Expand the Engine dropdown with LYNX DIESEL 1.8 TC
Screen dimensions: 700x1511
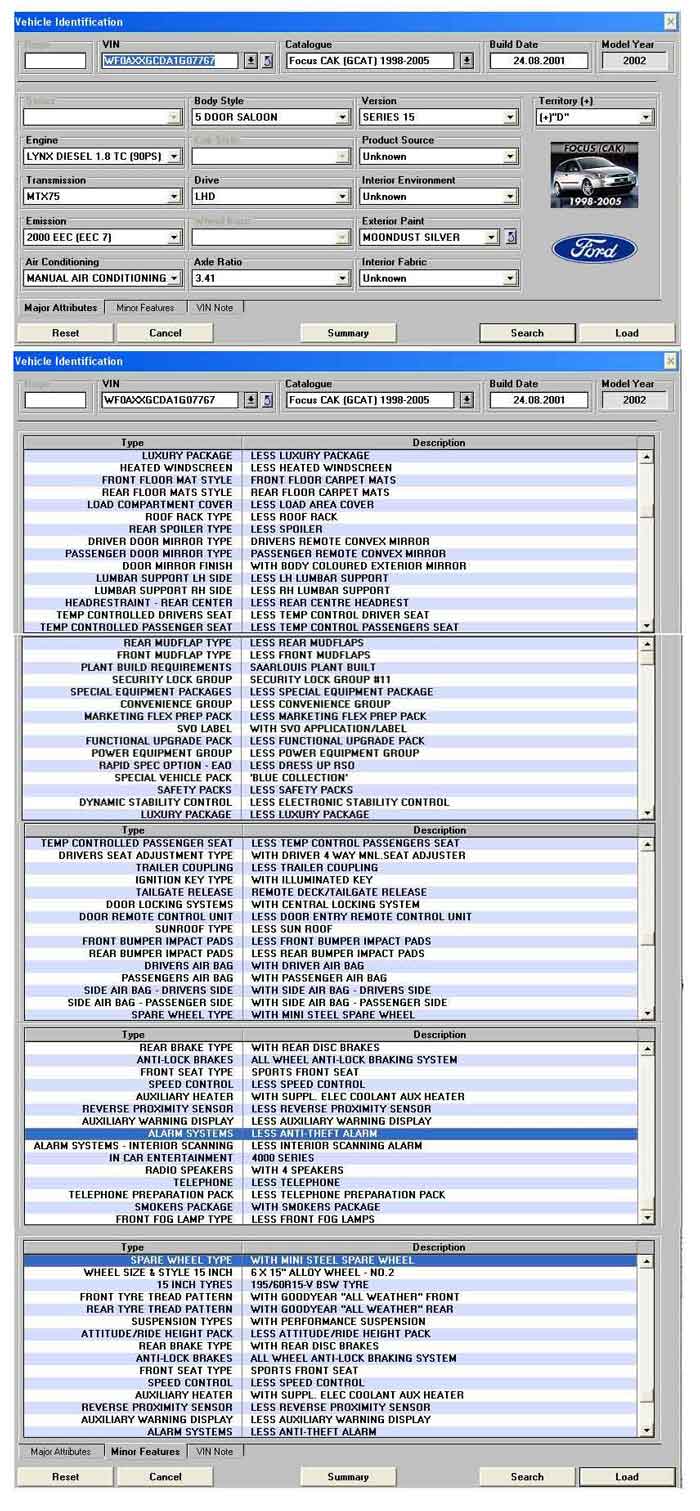click(175, 157)
